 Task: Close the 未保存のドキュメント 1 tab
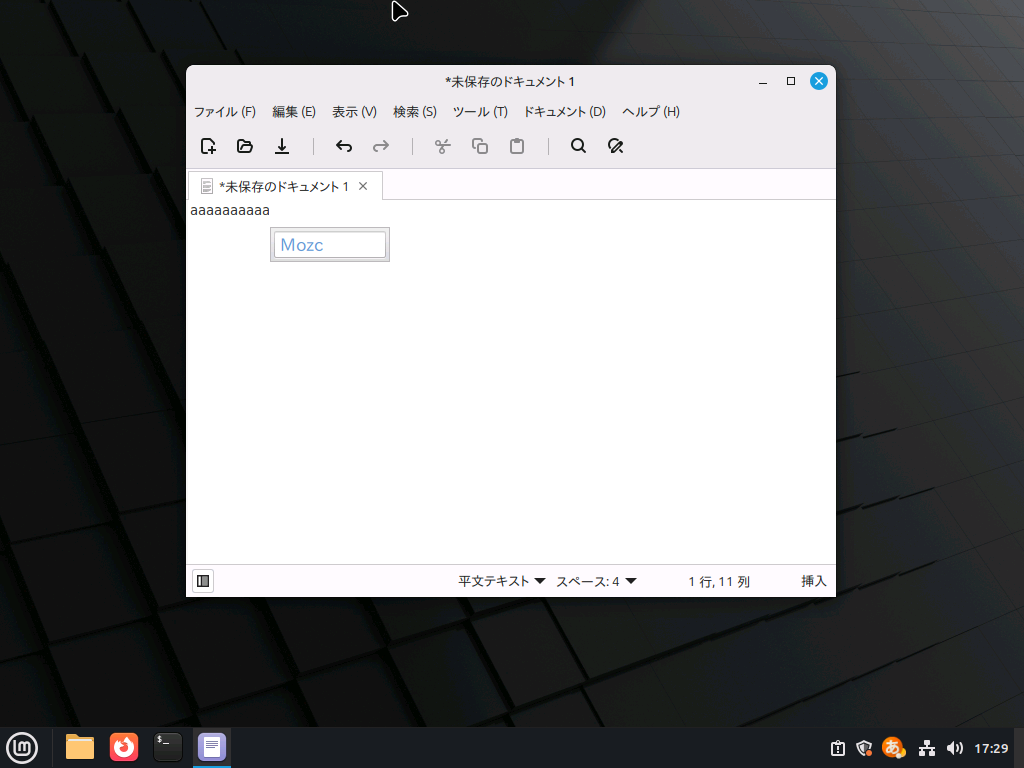pyautogui.click(x=363, y=186)
